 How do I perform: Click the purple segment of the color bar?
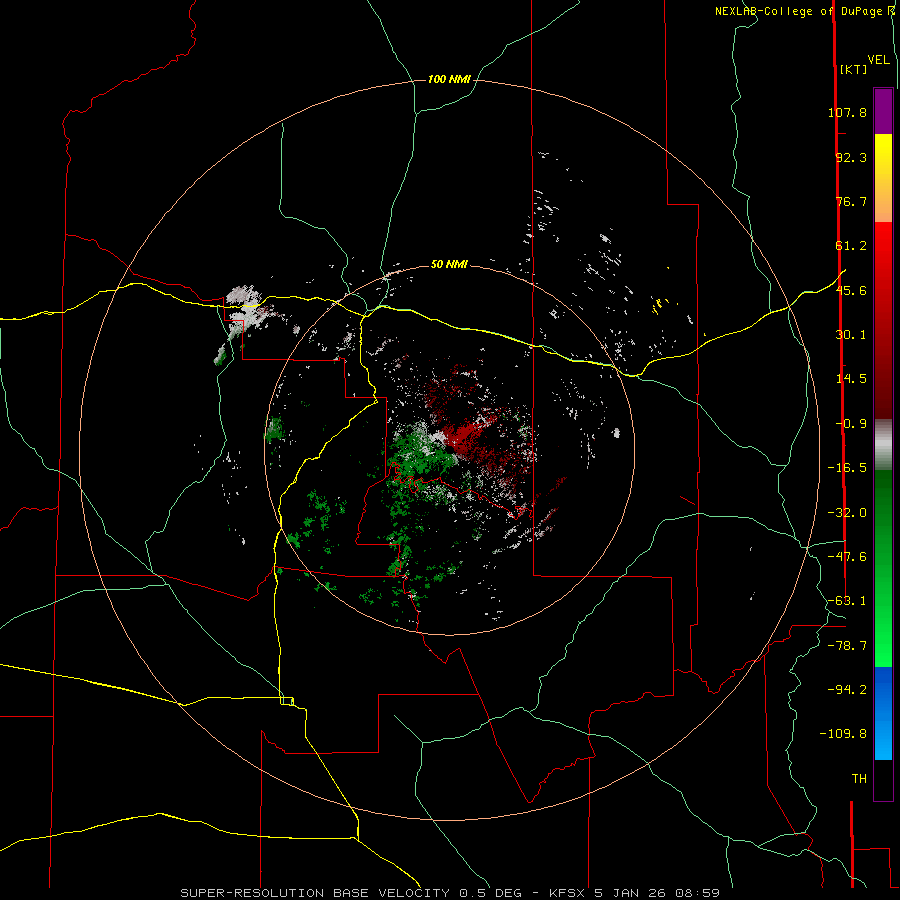click(x=883, y=111)
